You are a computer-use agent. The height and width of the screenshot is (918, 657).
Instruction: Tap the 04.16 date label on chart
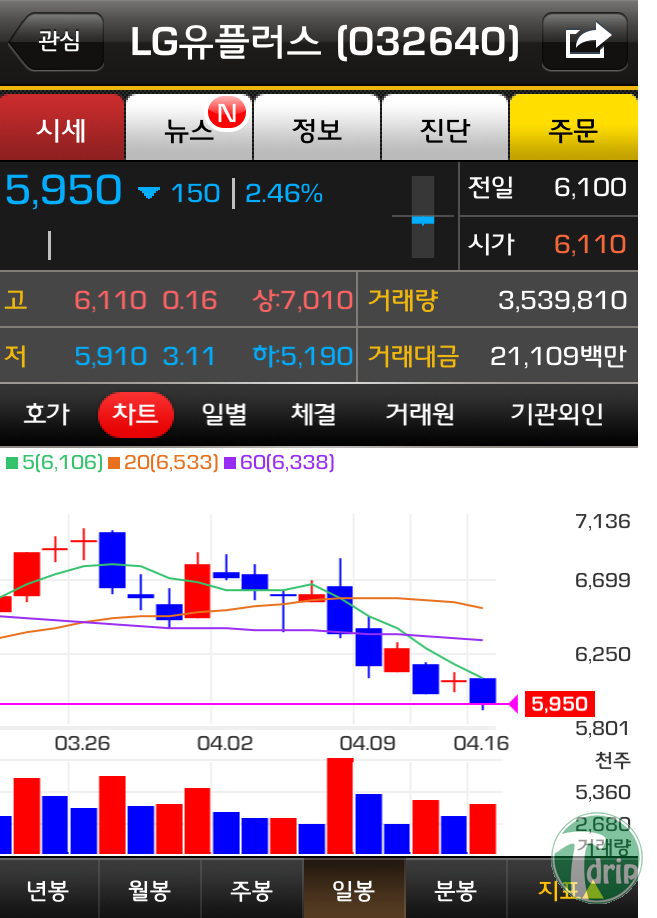(481, 743)
